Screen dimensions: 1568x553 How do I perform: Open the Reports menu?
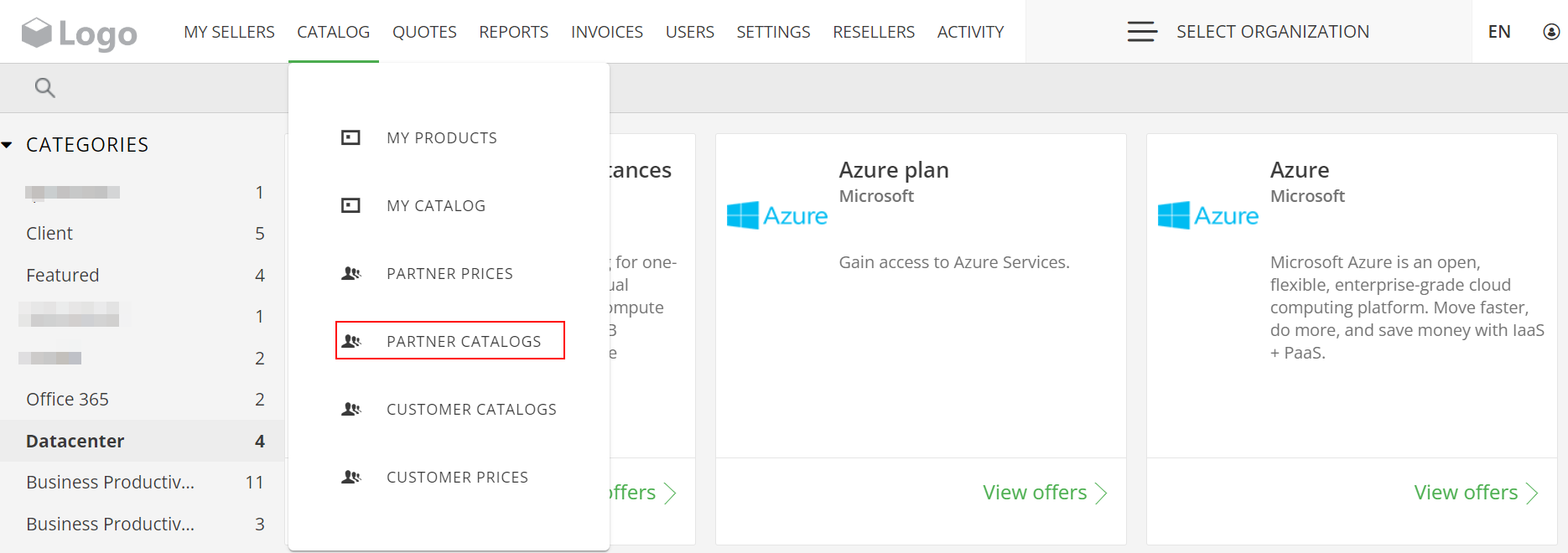pos(513,32)
